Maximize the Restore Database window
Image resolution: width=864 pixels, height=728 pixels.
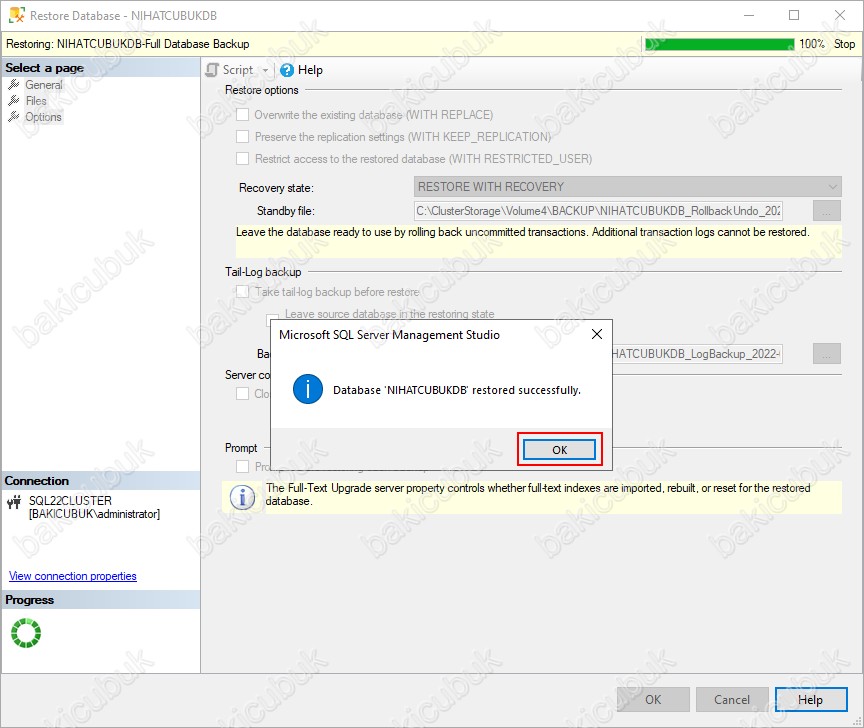[x=794, y=15]
